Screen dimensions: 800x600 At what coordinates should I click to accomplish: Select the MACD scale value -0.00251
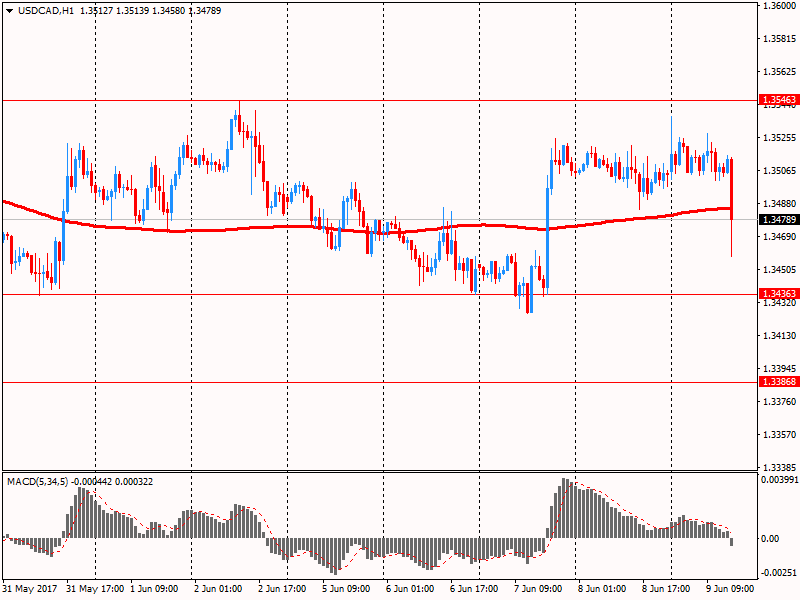(779, 573)
